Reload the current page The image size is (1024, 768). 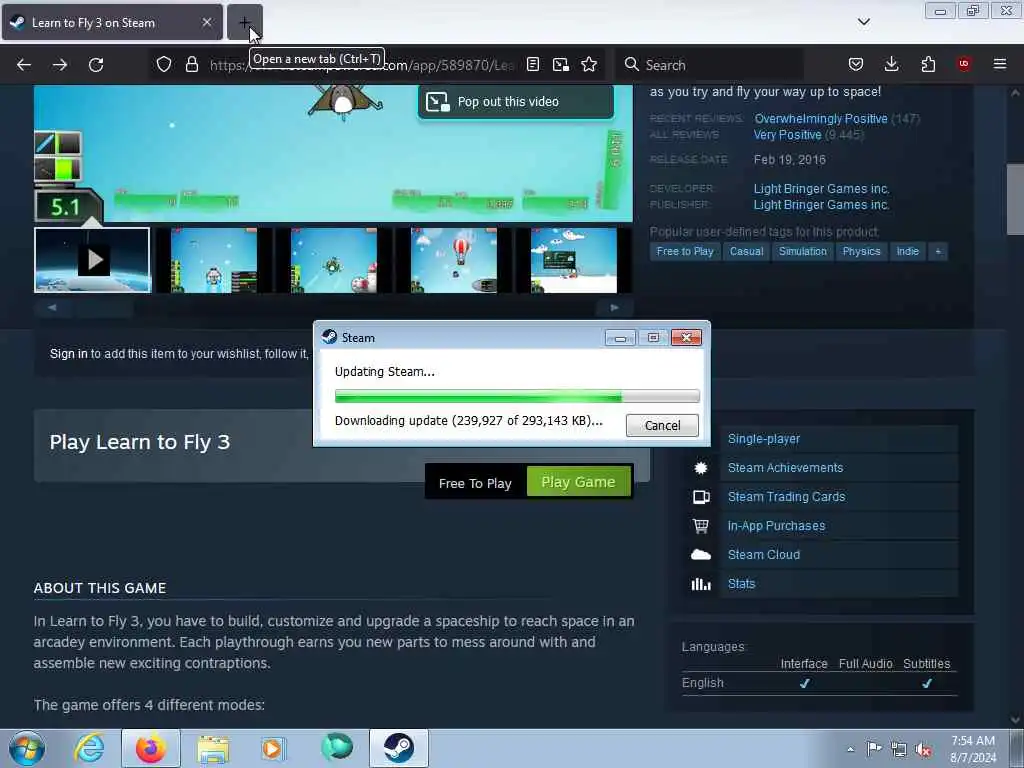[96, 65]
